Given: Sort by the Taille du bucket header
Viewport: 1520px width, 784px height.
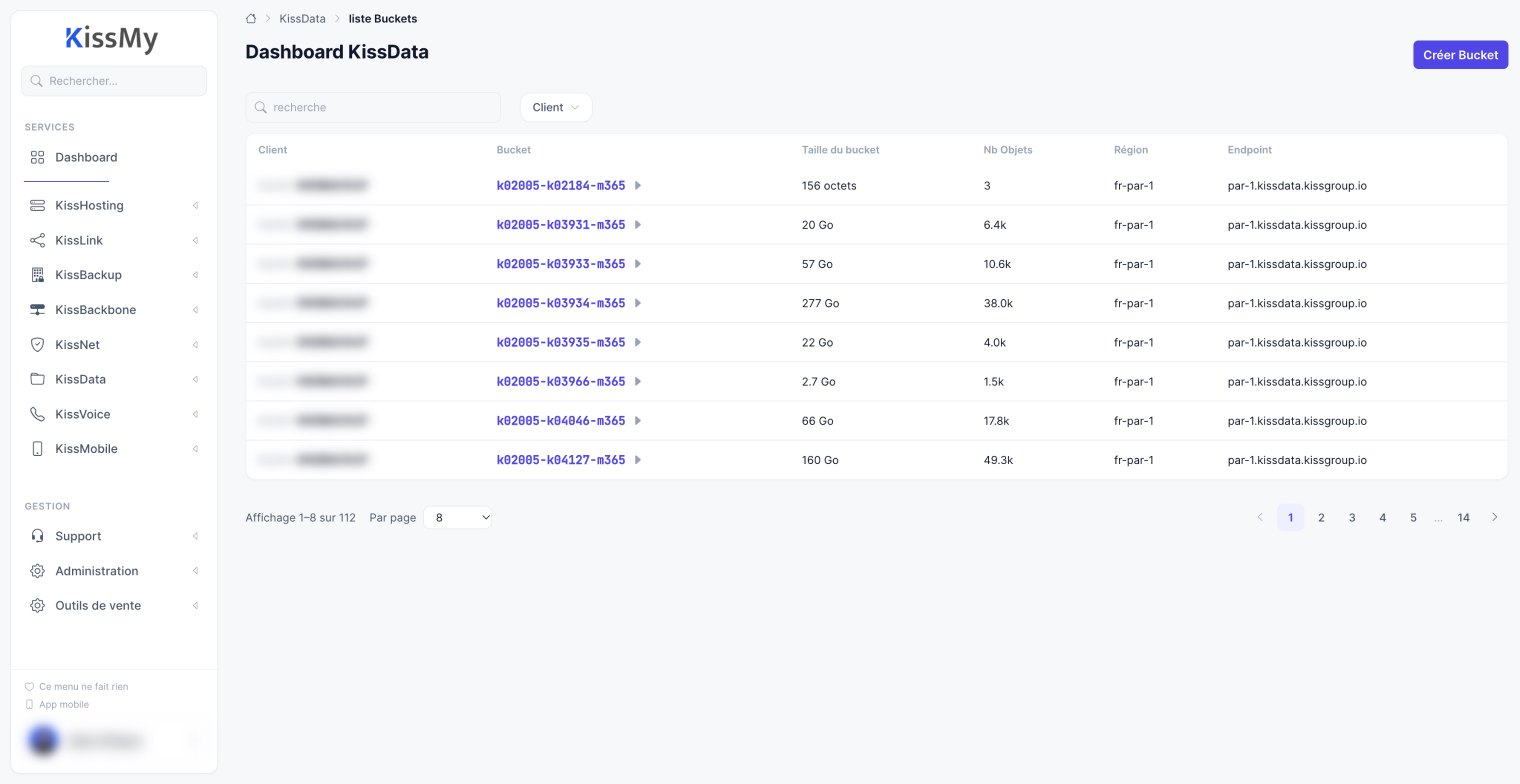Looking at the screenshot, I should [x=841, y=150].
